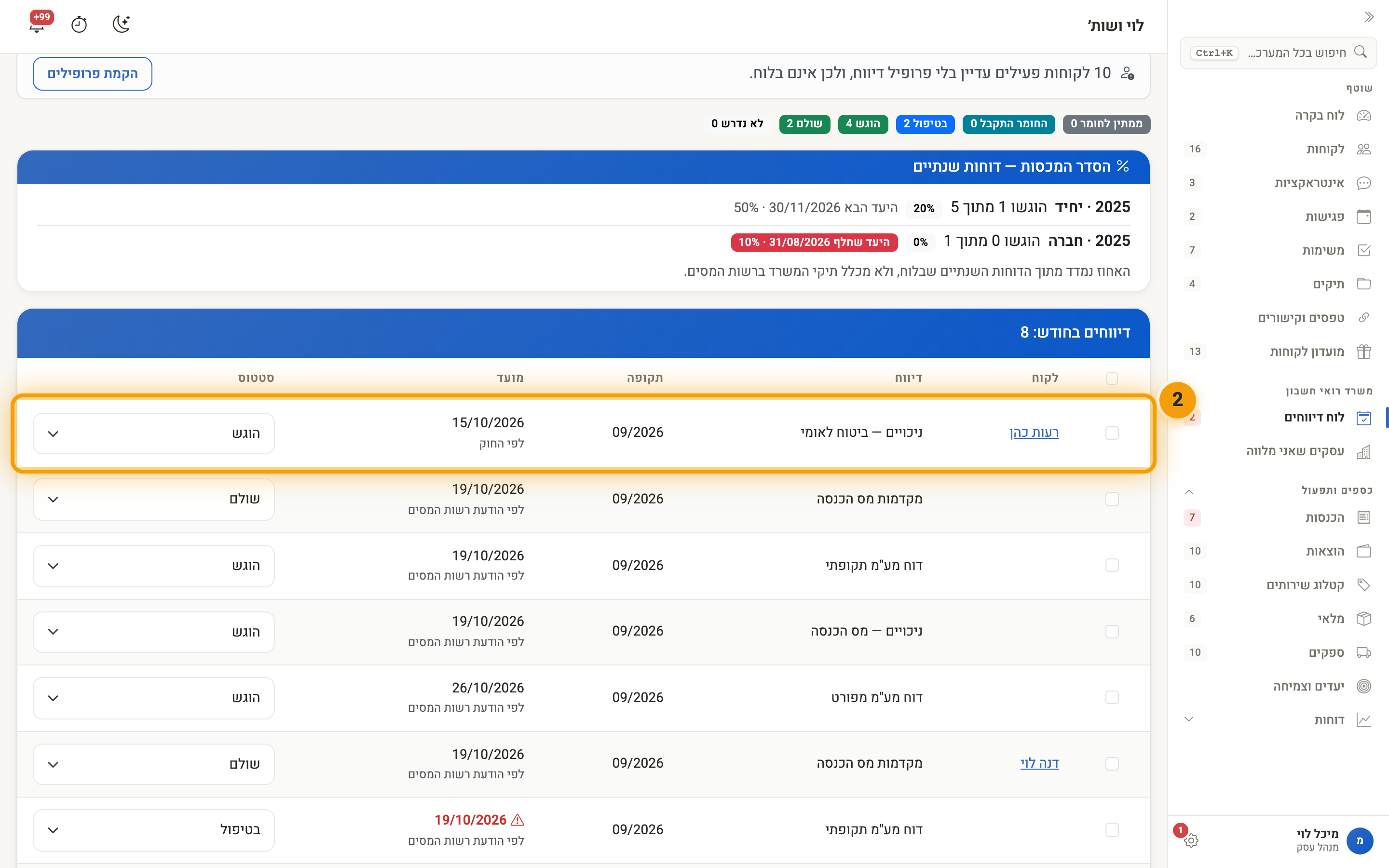Click the קטלוג שירותים tag icon
This screenshot has width=1389, height=868.
click(x=1363, y=585)
